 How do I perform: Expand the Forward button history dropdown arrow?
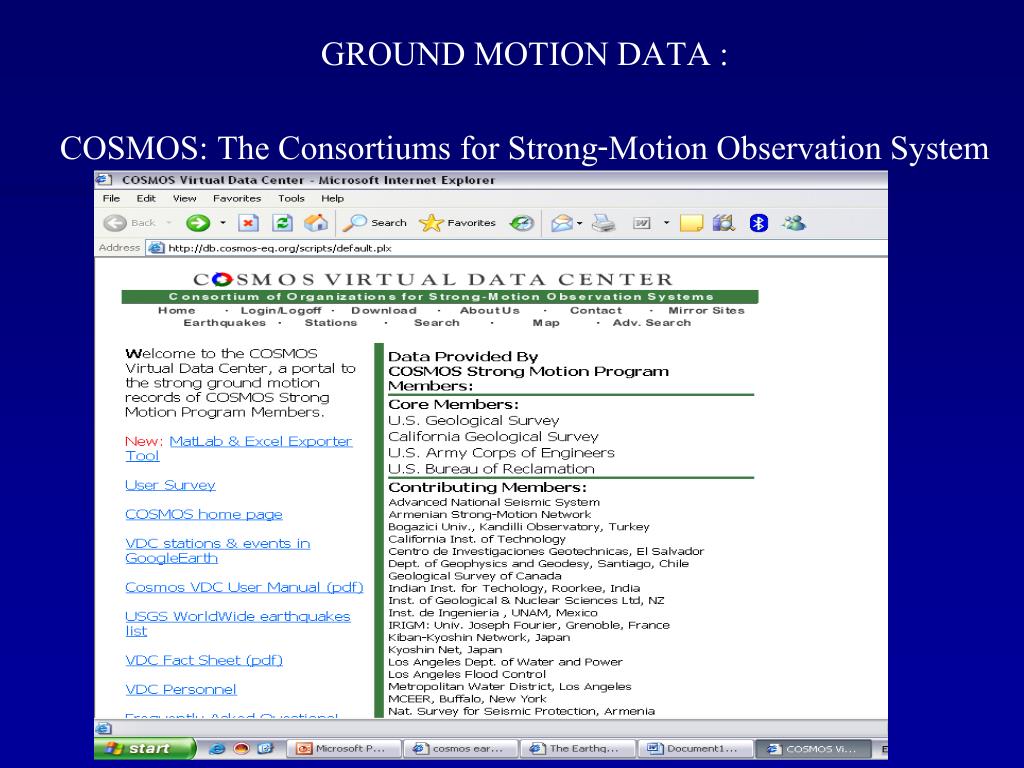pyautogui.click(x=223, y=223)
